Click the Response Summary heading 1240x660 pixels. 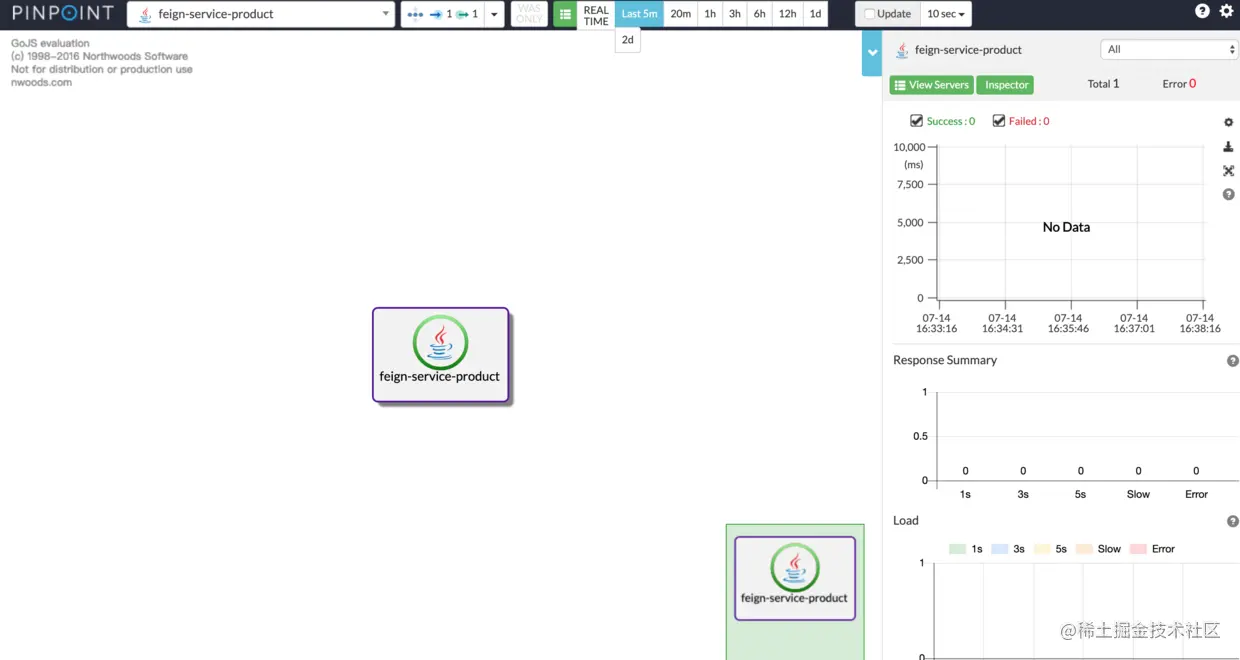945,360
